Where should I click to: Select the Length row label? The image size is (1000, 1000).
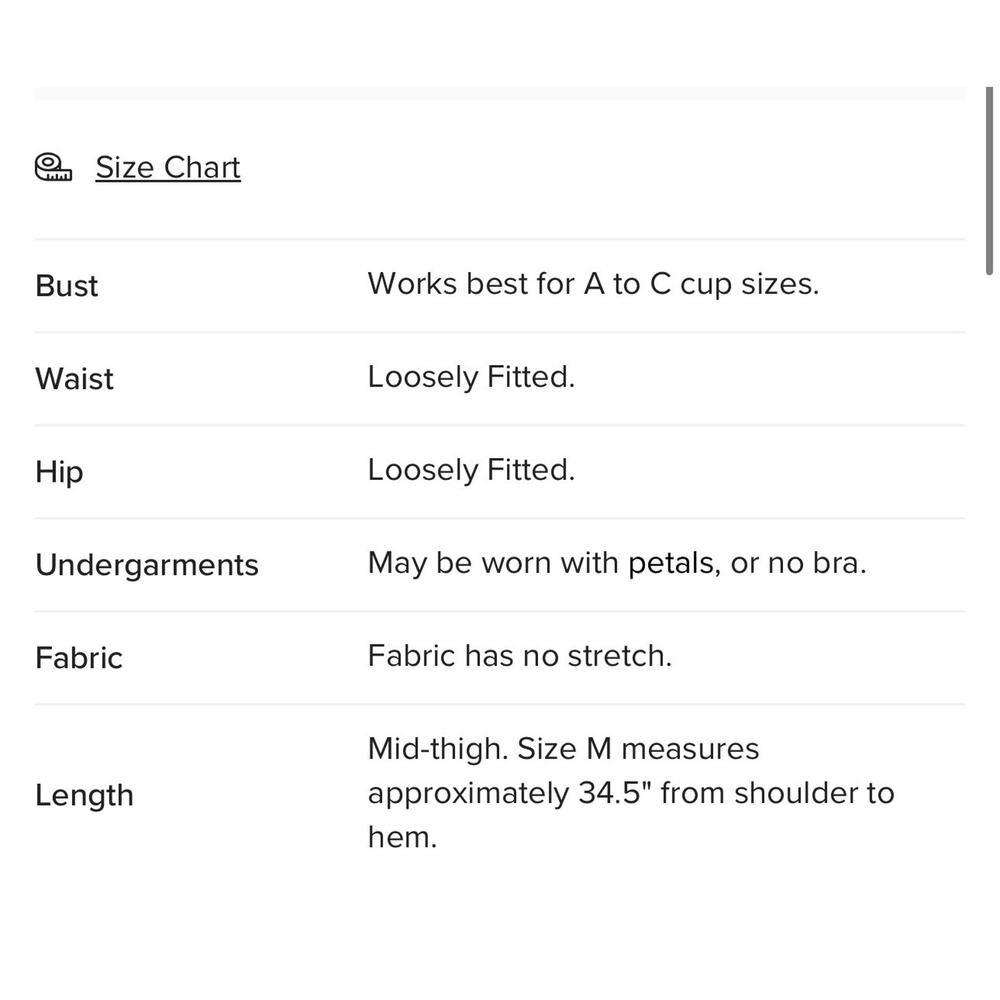(84, 795)
